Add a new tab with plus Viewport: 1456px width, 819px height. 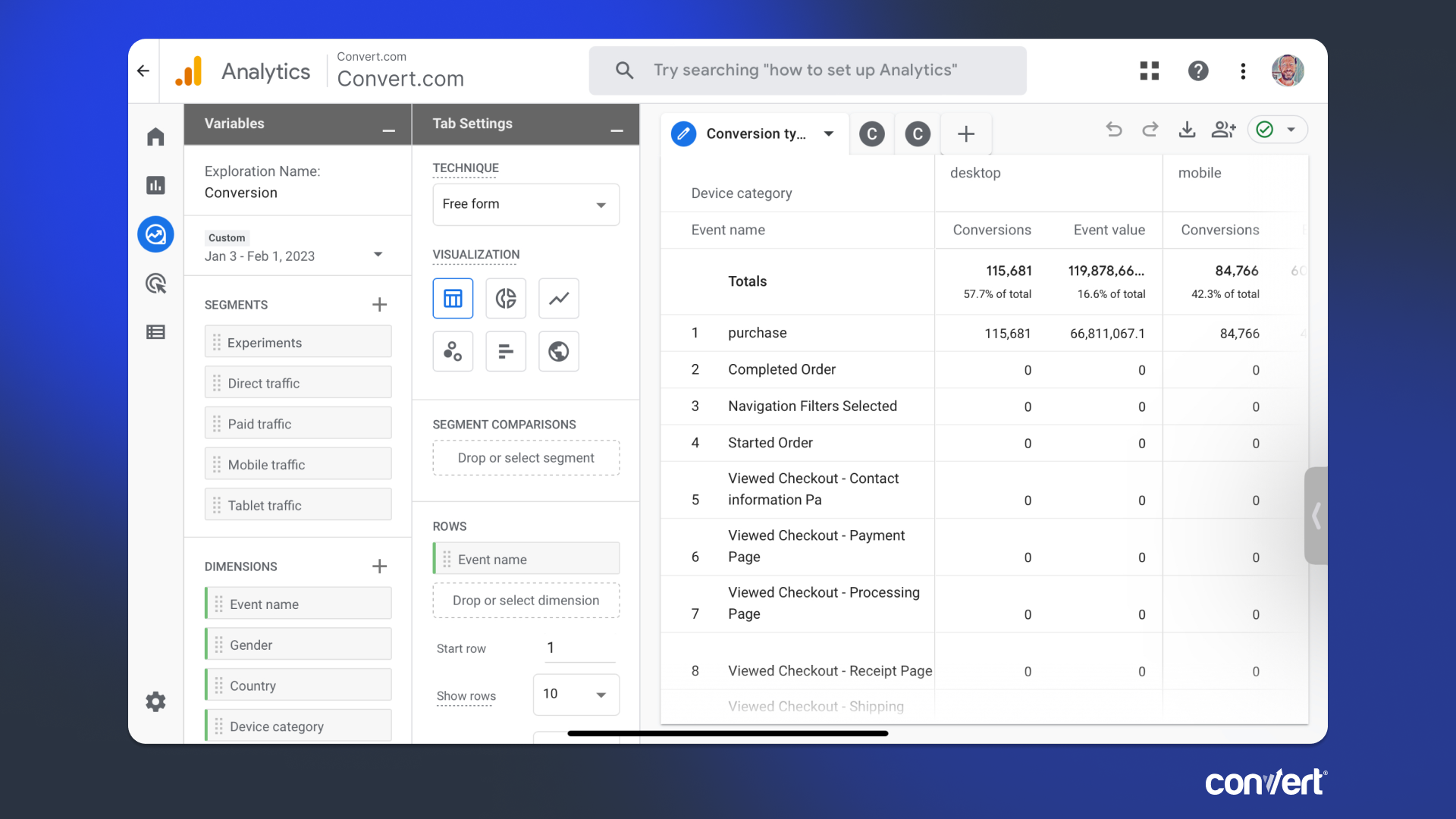966,134
